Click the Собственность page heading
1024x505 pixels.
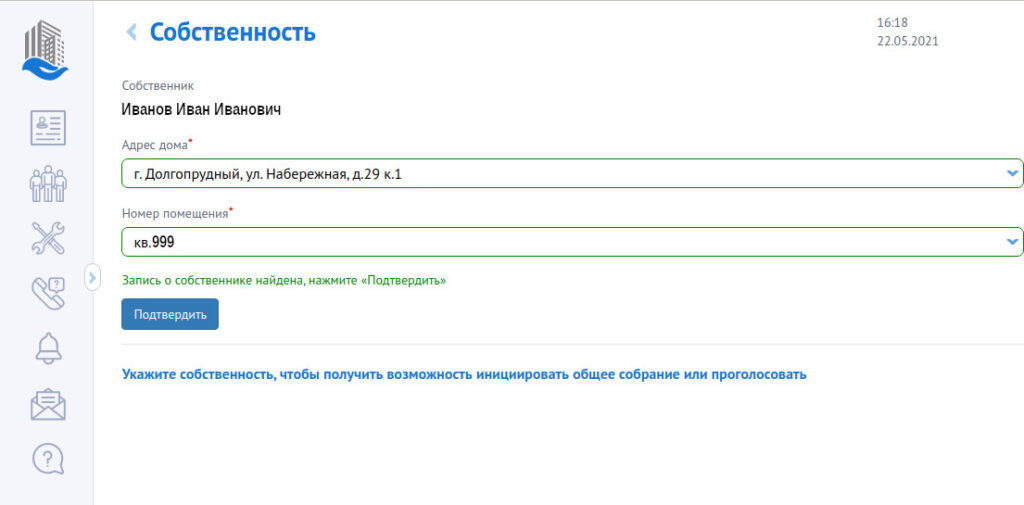232,32
